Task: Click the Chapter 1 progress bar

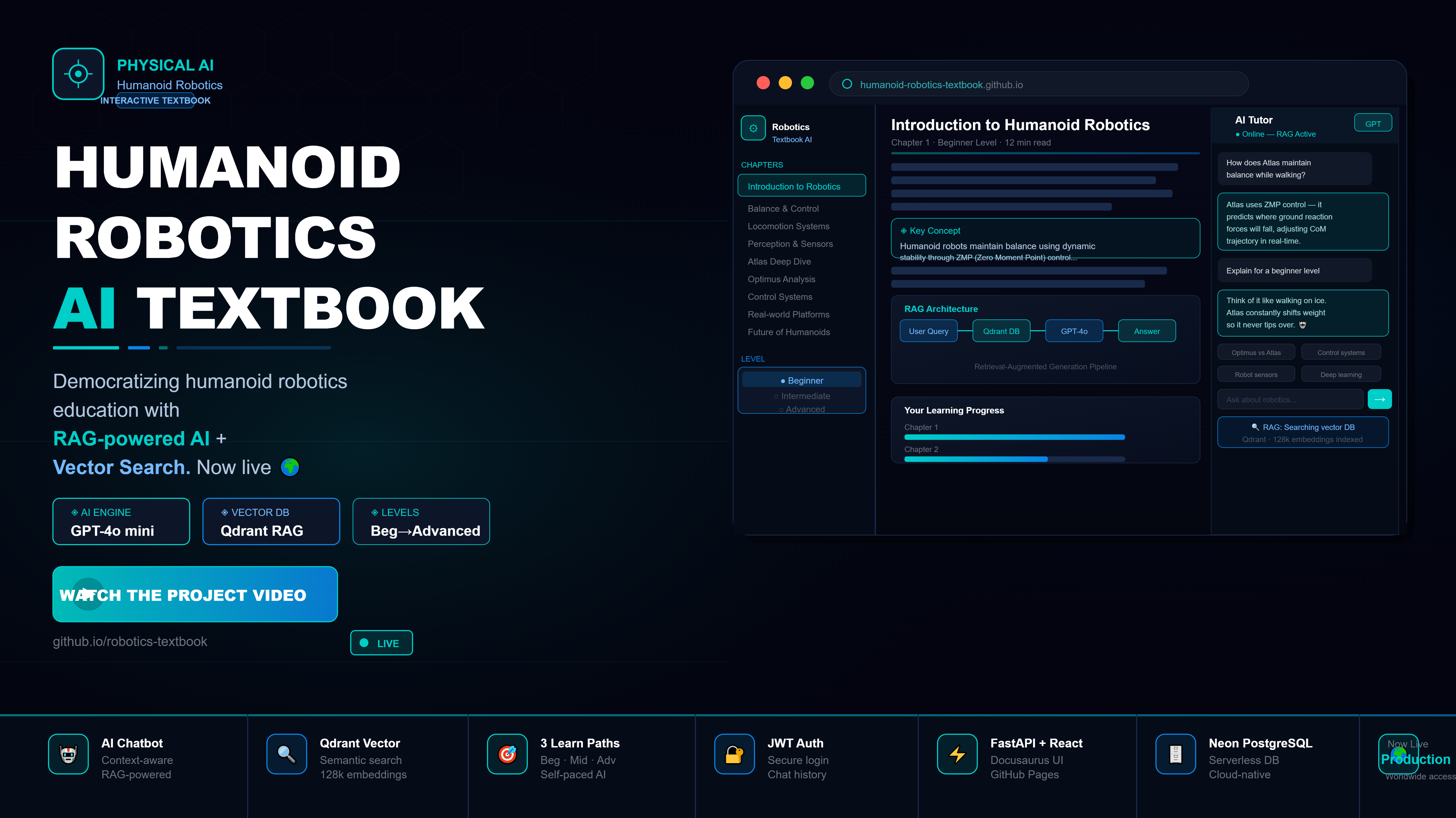Action: pyautogui.click(x=1015, y=437)
